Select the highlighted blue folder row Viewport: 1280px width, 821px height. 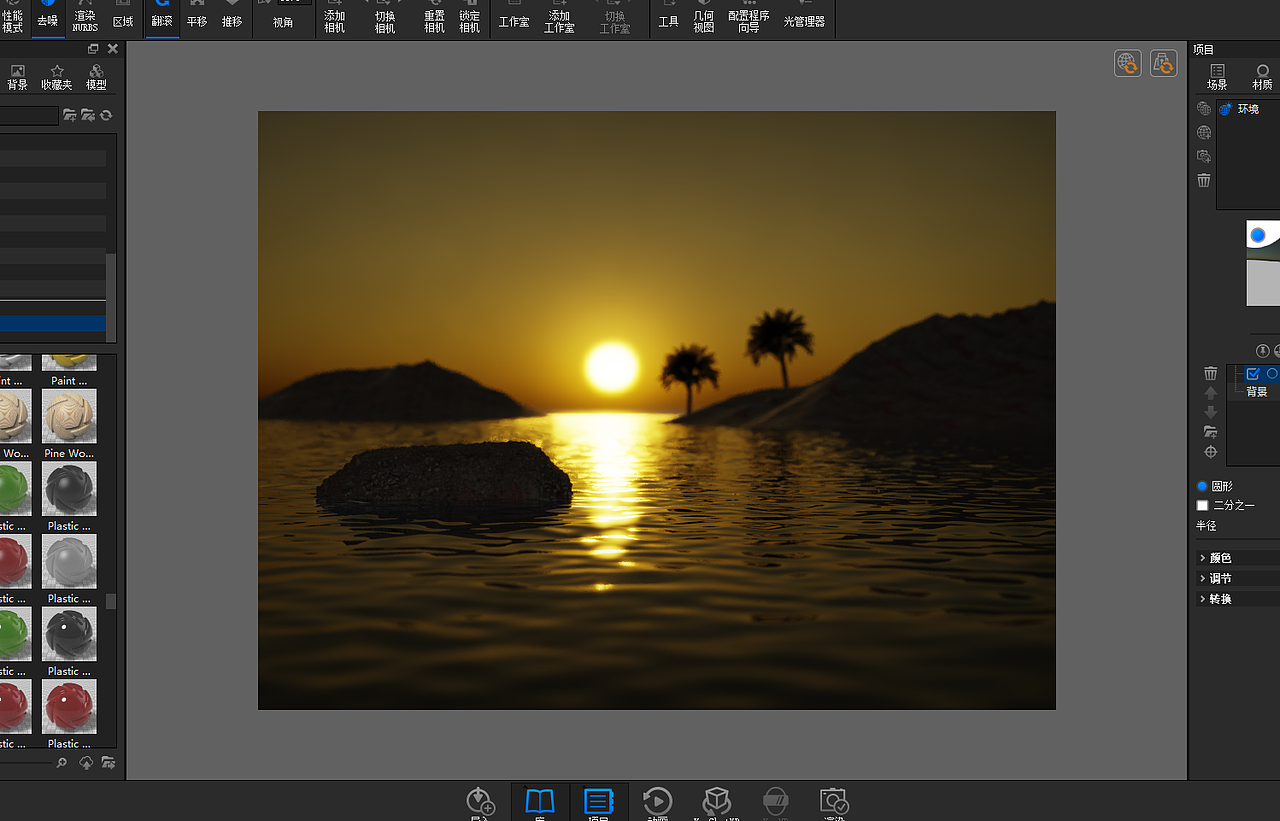[53, 324]
